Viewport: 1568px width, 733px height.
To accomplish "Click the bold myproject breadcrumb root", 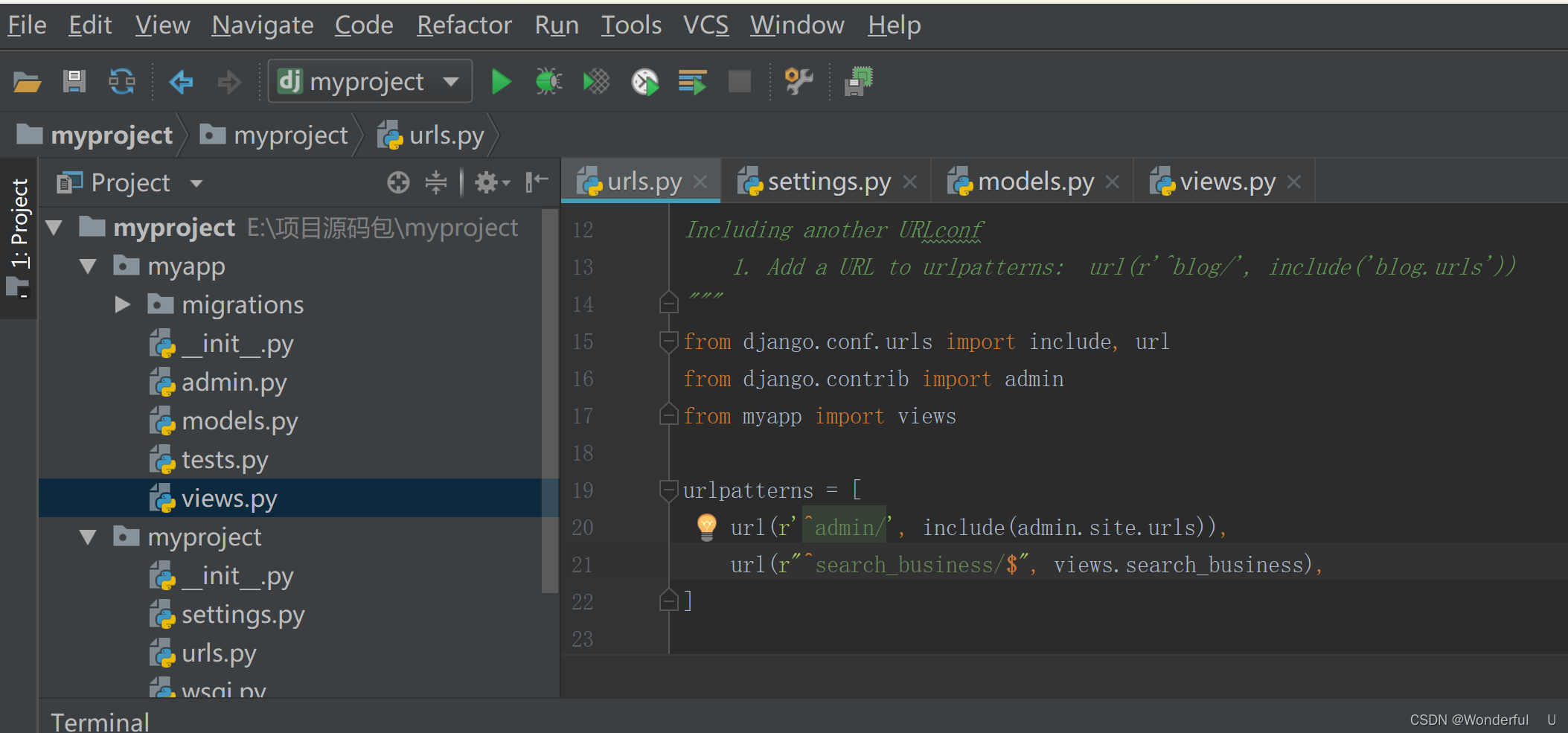I will (95, 135).
